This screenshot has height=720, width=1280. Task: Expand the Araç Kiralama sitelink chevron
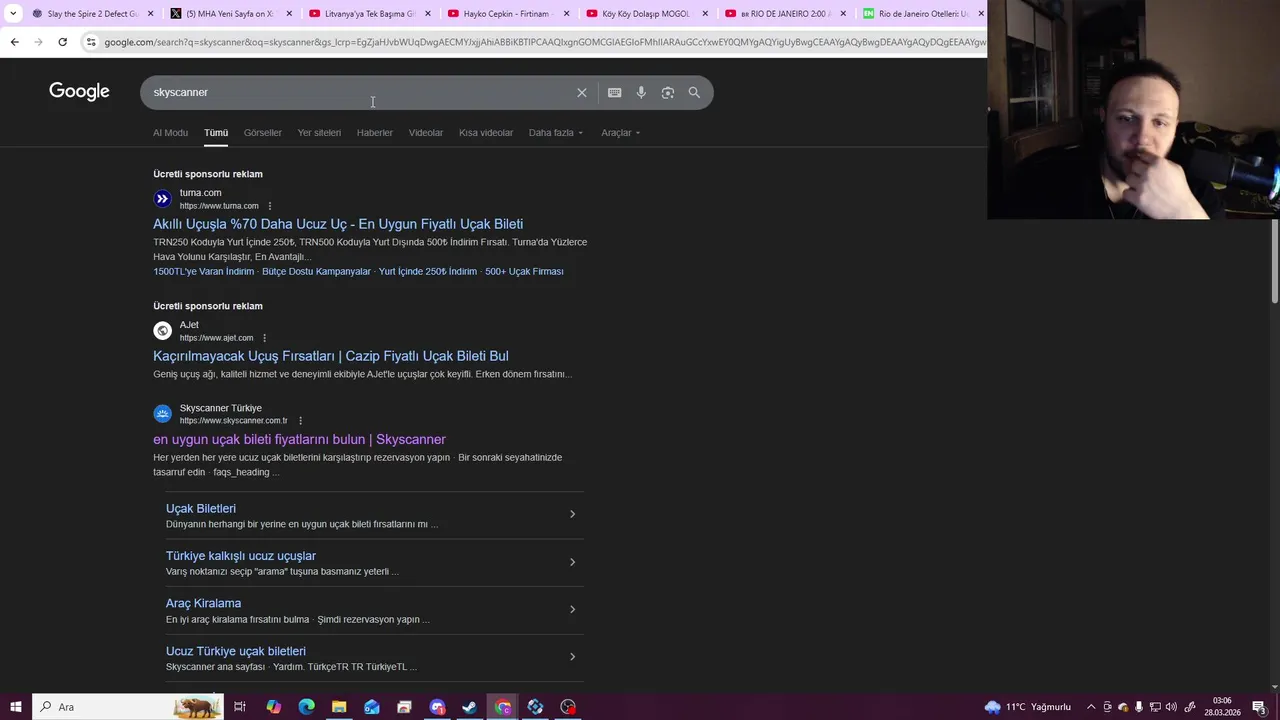click(x=572, y=609)
